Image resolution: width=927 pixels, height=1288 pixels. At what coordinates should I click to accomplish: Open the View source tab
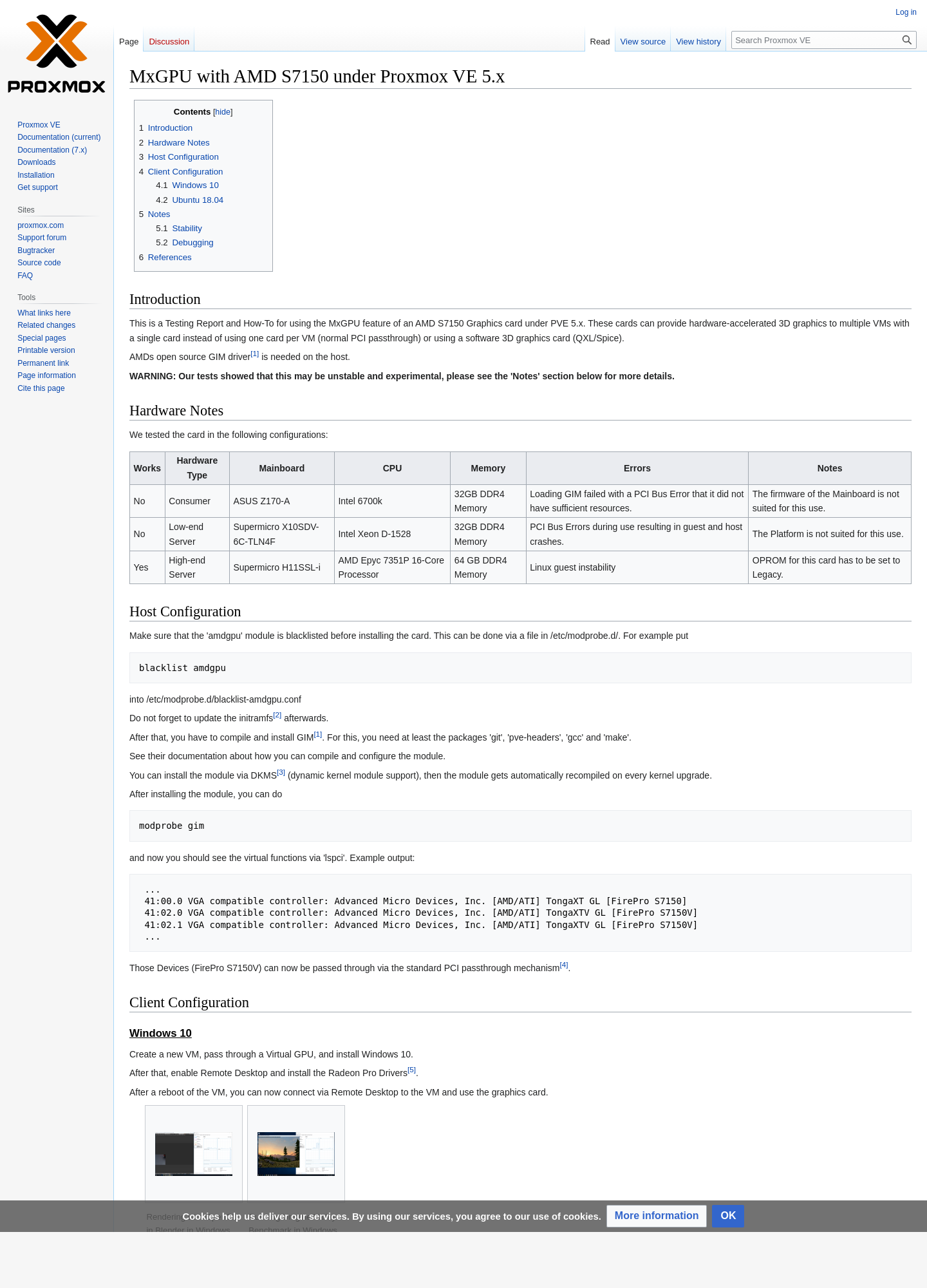coord(643,41)
